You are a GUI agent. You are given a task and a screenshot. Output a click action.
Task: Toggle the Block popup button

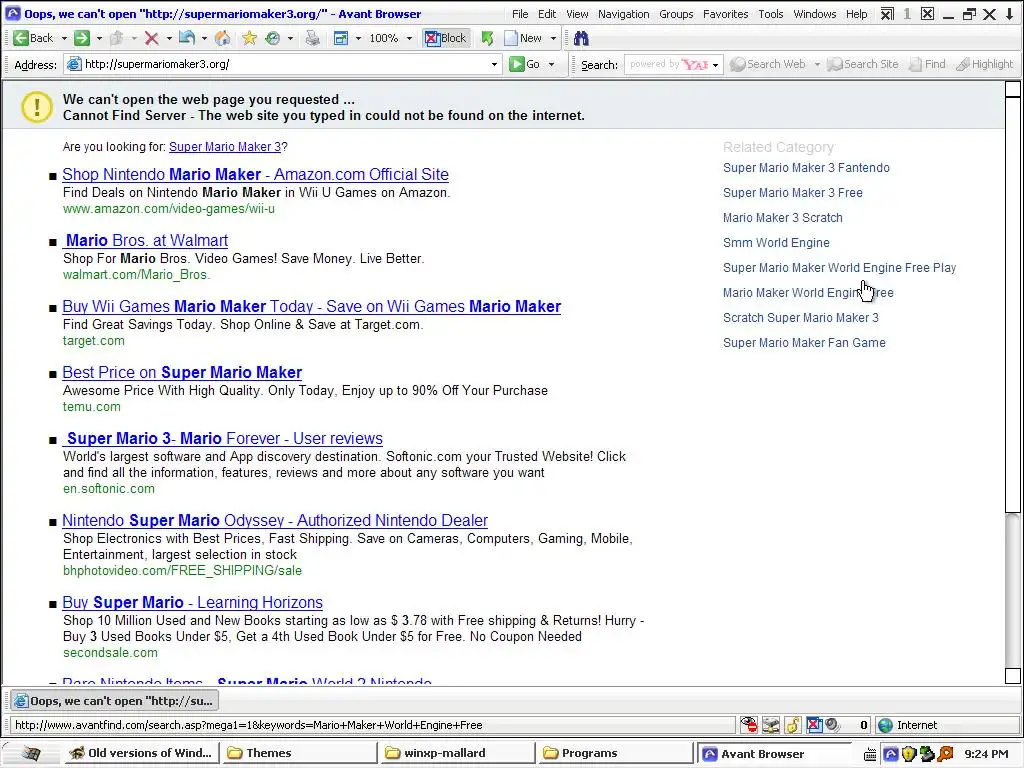pos(446,39)
